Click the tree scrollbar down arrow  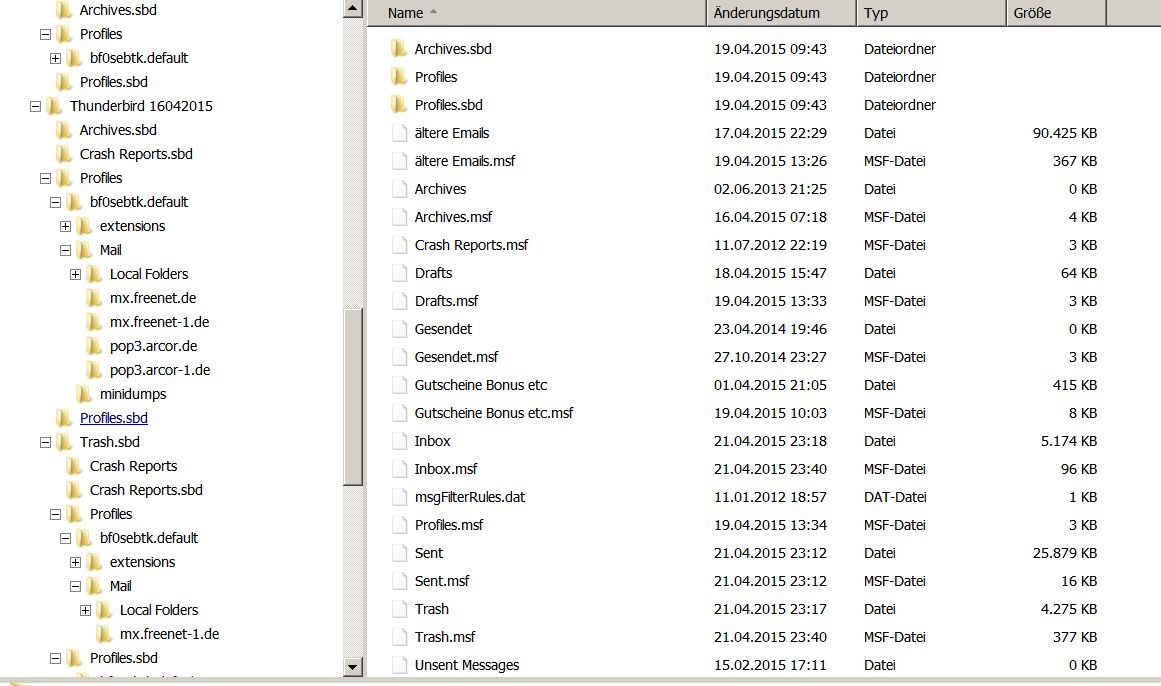[352, 667]
